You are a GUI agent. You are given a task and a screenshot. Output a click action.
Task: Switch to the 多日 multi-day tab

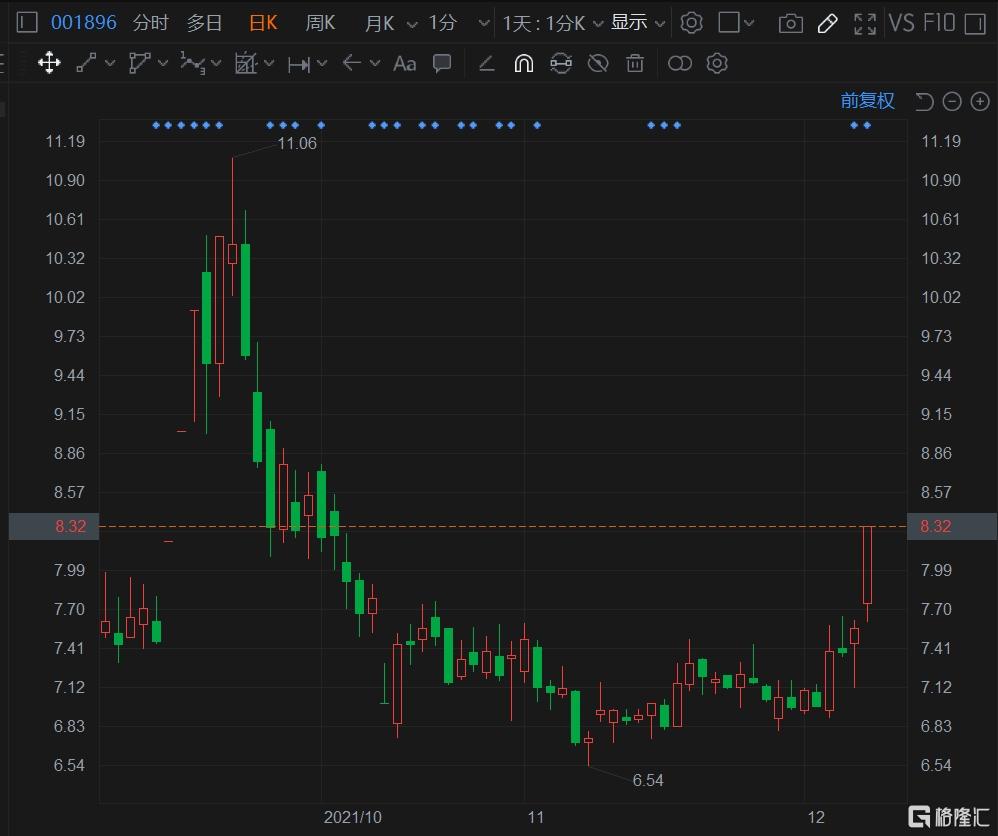[204, 23]
